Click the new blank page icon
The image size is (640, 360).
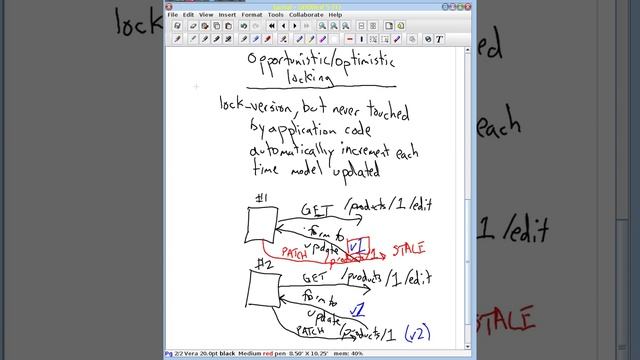[x=389, y=26]
